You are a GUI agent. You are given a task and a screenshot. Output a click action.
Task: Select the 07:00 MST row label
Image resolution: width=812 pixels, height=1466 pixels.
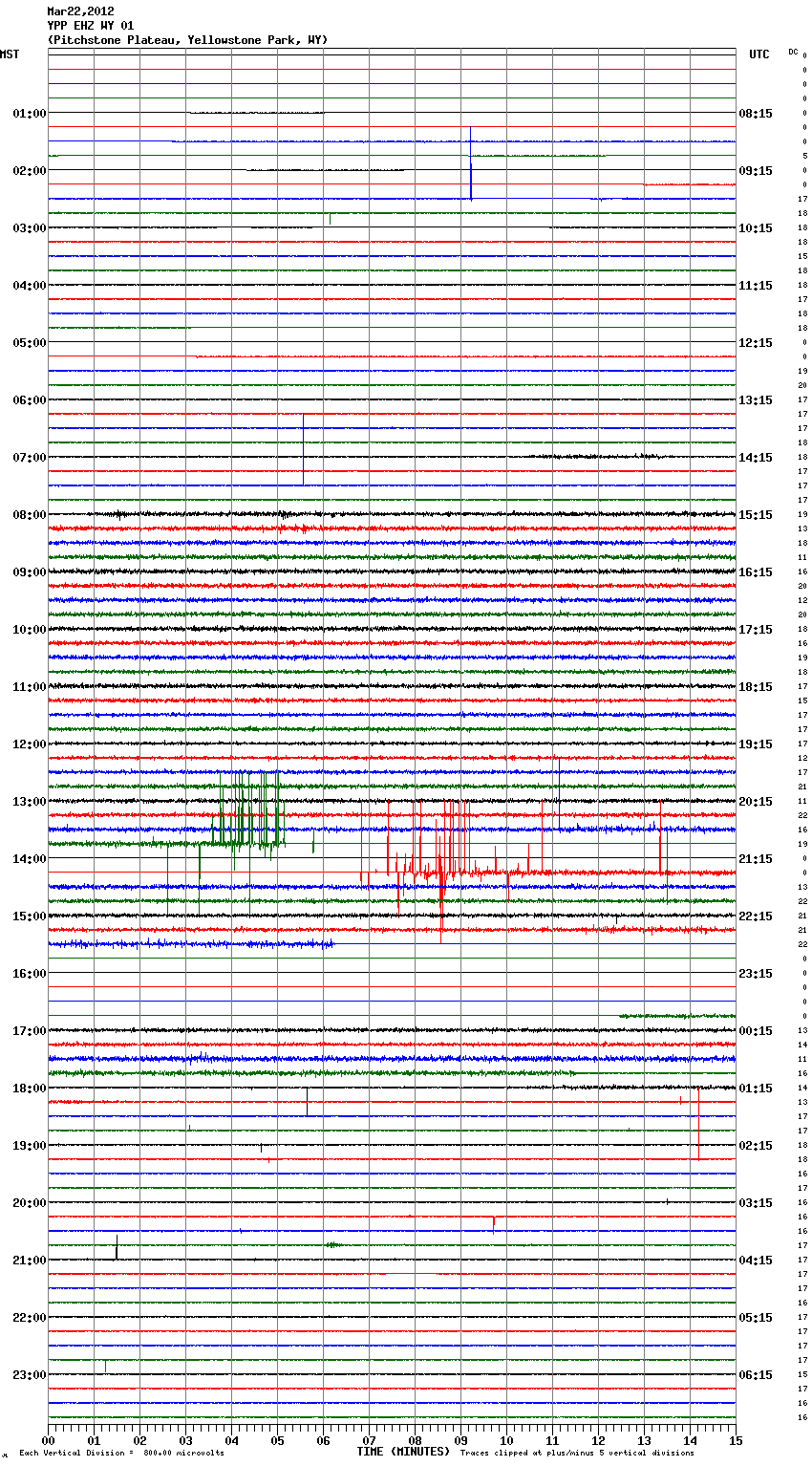click(x=30, y=458)
